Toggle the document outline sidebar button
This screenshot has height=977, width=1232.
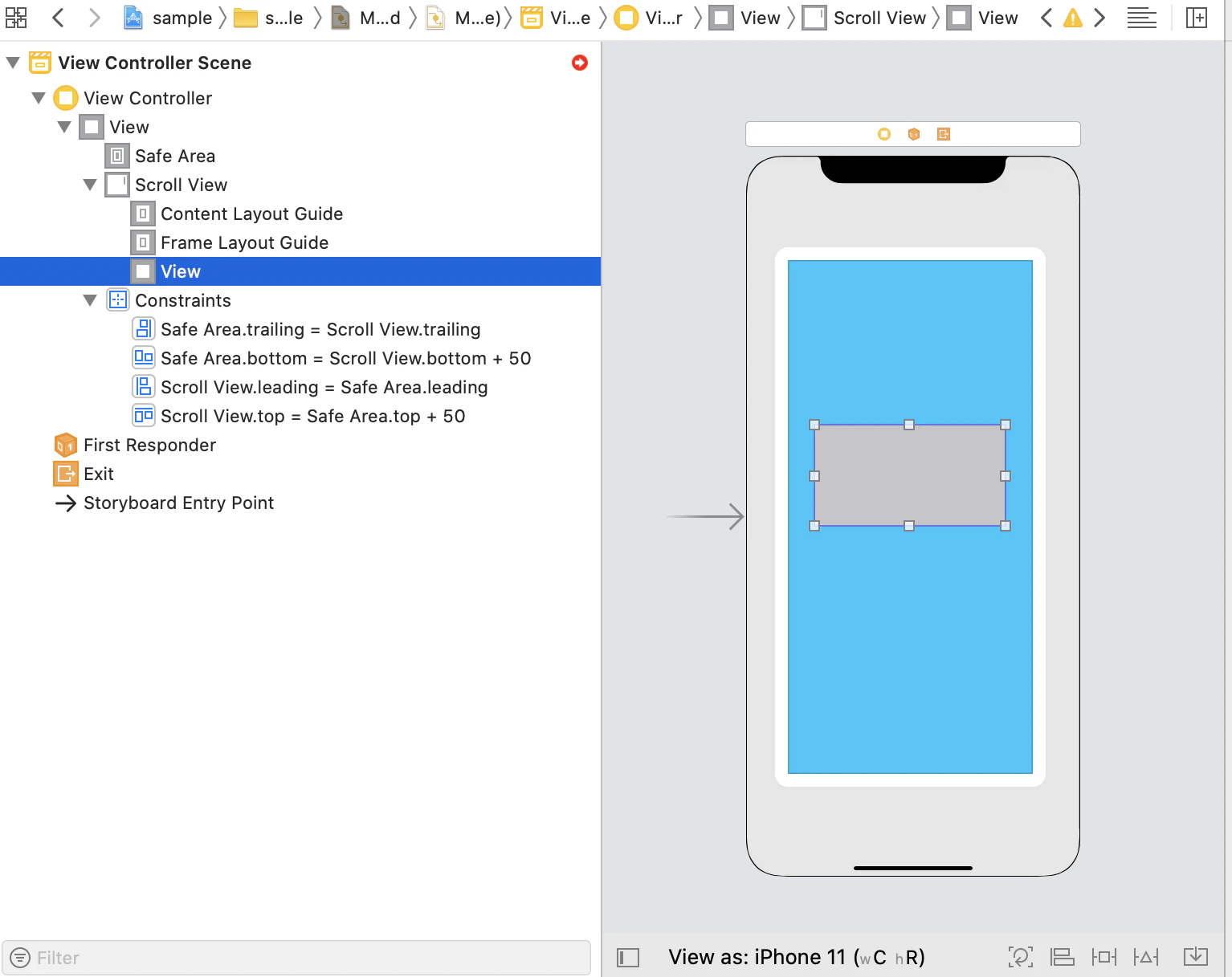[628, 958]
